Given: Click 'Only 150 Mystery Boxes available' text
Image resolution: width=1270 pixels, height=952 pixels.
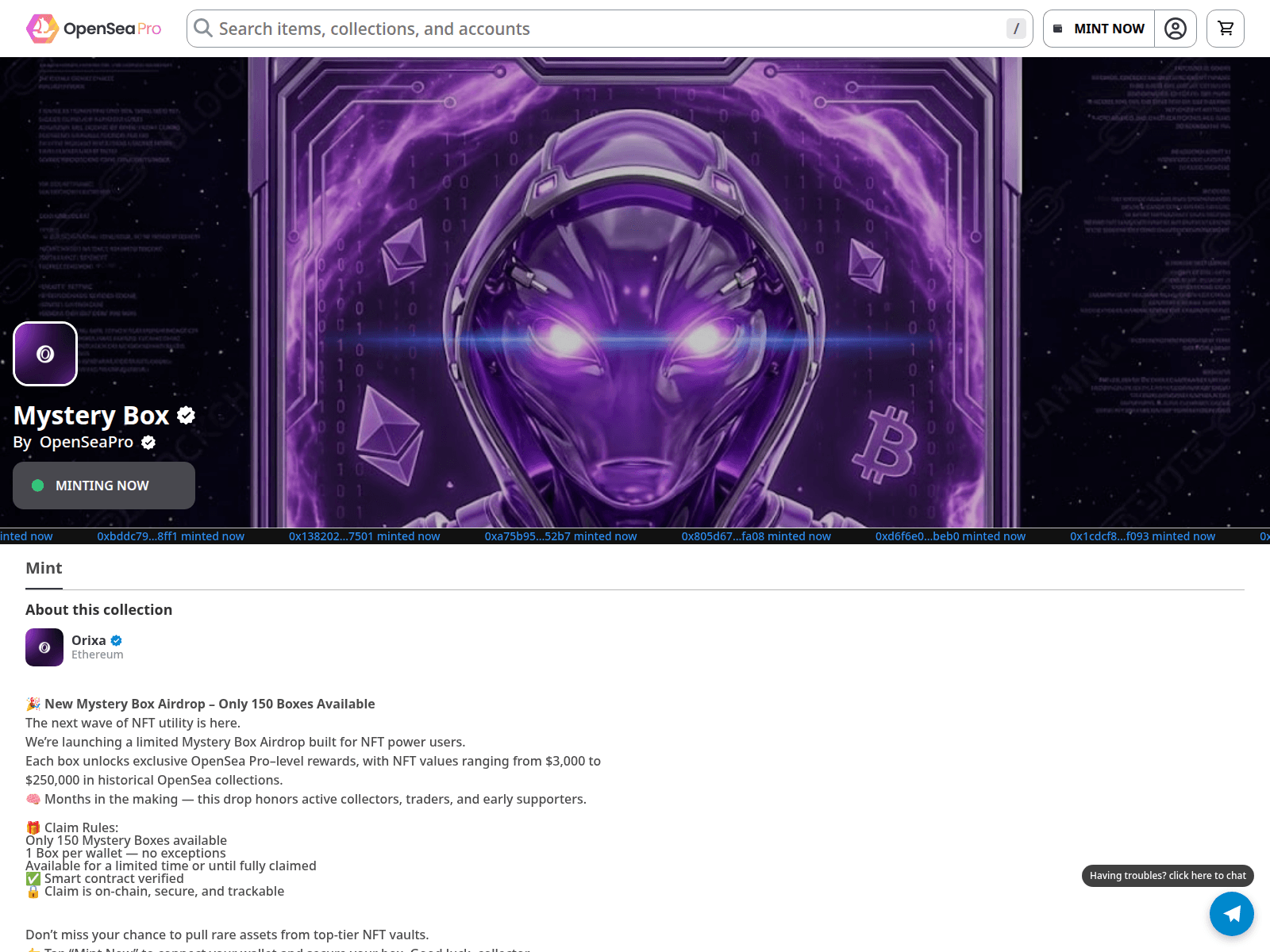Looking at the screenshot, I should pyautogui.click(x=126, y=840).
